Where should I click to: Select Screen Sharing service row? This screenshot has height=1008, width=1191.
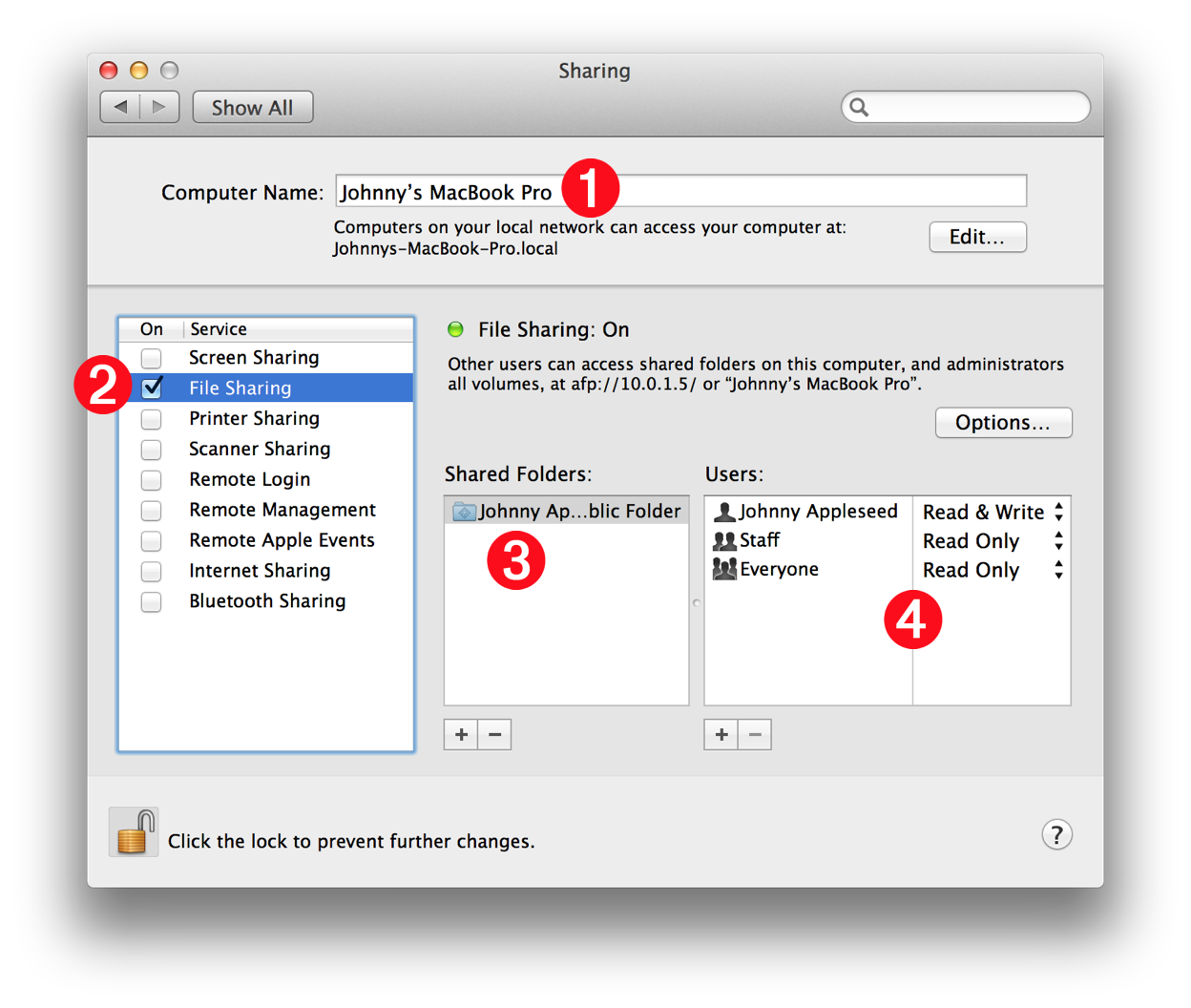click(x=266, y=358)
